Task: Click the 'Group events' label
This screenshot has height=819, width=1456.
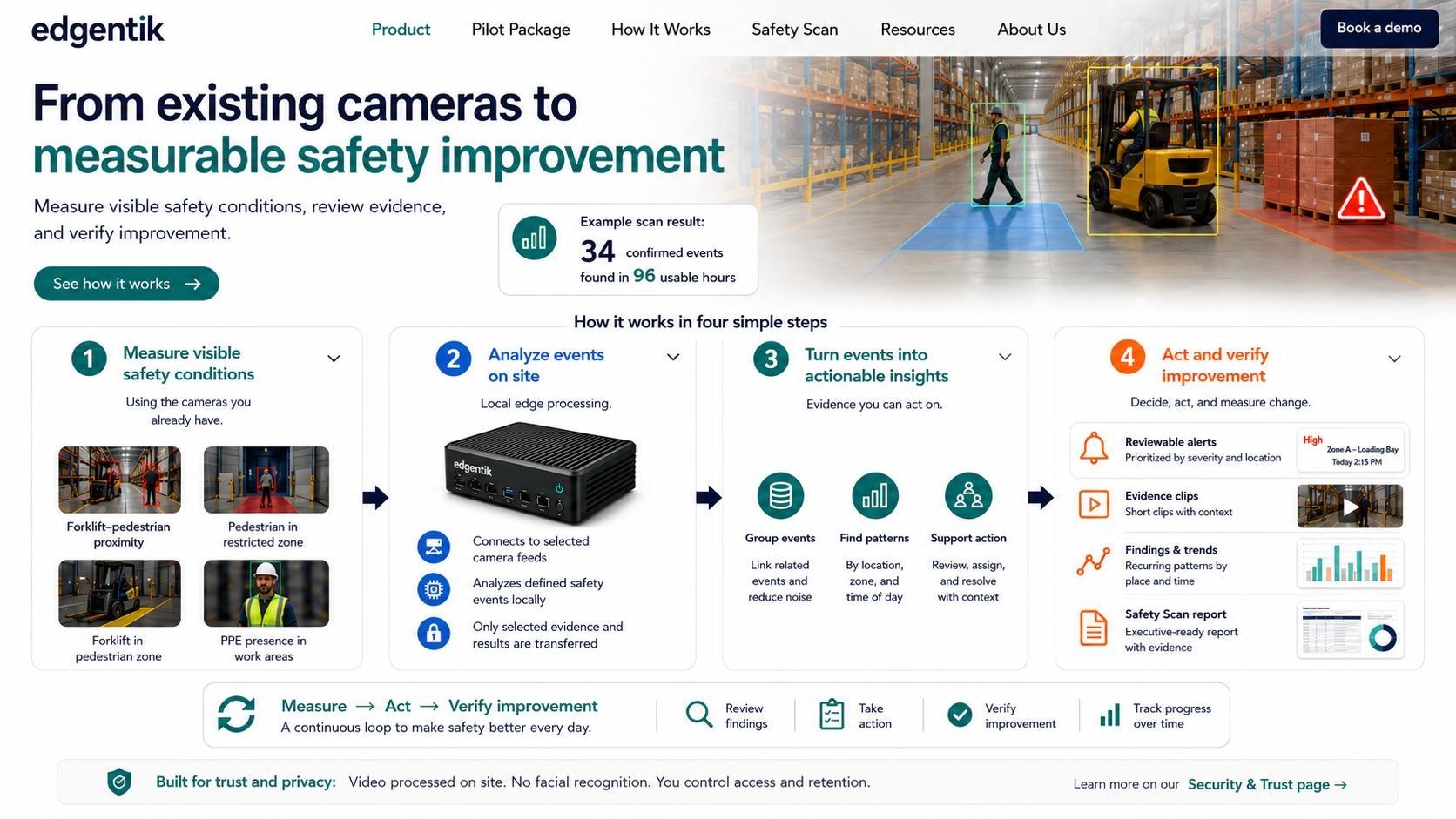Action: (780, 539)
